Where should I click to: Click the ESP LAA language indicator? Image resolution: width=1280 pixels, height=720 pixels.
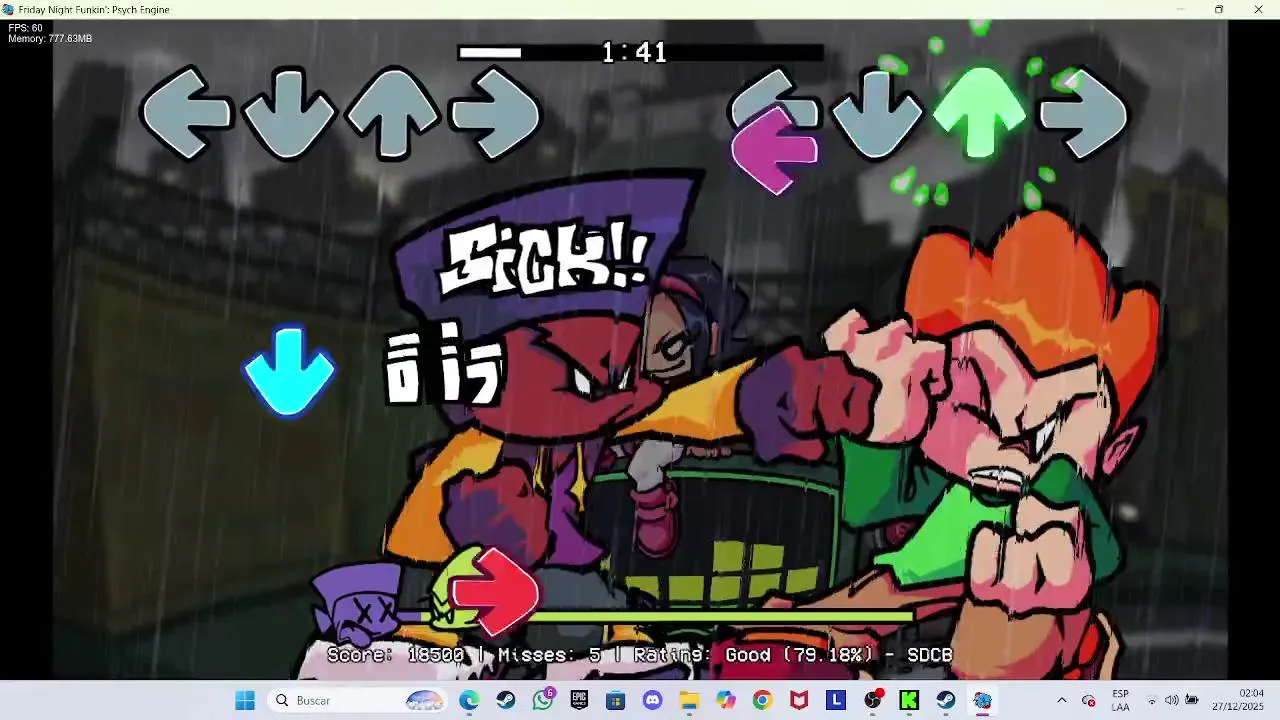[x=1120, y=700]
